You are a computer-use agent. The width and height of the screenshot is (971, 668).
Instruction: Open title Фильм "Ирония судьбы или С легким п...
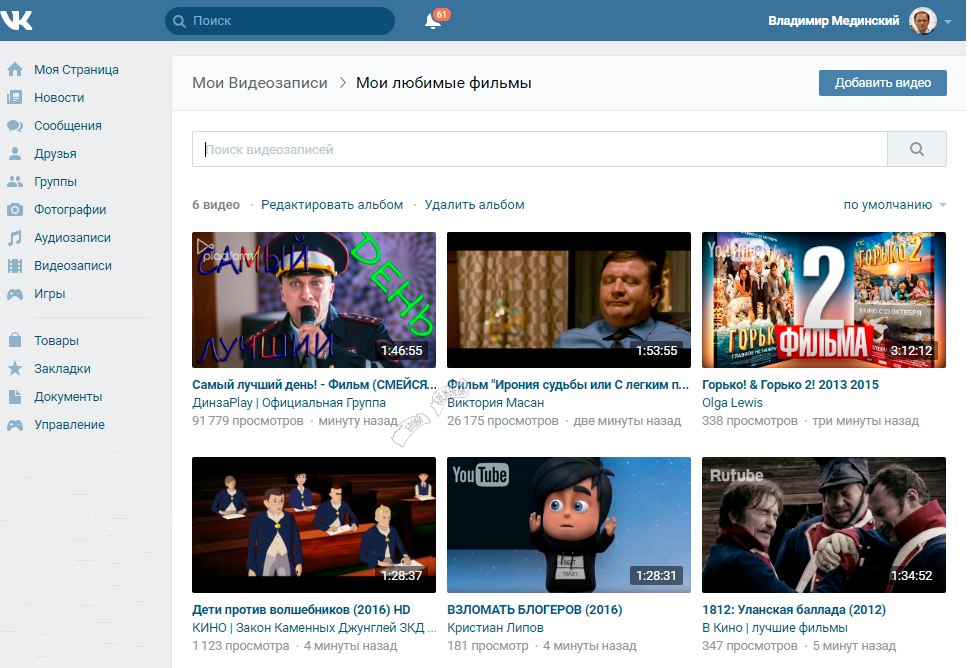[568, 384]
